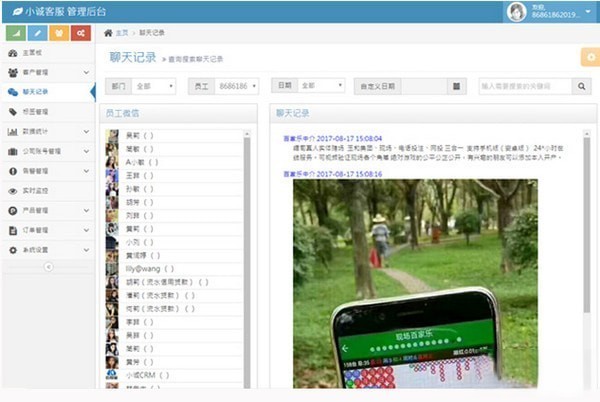Click the custom date input field
This screenshot has width=600, height=402.
(424, 86)
